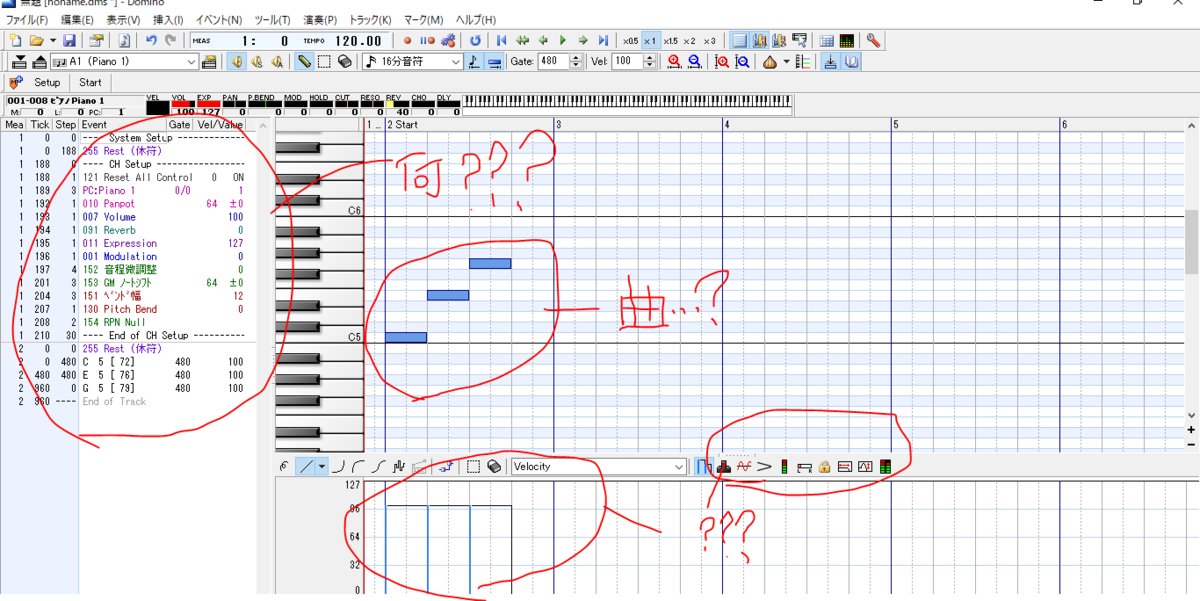Set playback speed to x1.5

[x=670, y=41]
